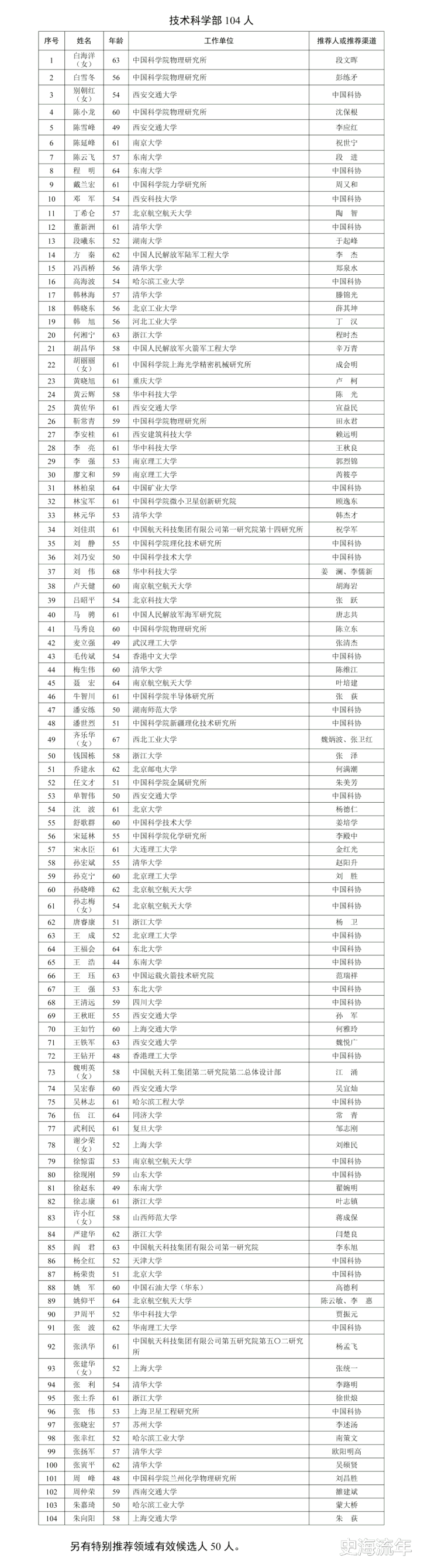
Task: Click the name 丁希仑 in row 11
Action: tap(84, 213)
